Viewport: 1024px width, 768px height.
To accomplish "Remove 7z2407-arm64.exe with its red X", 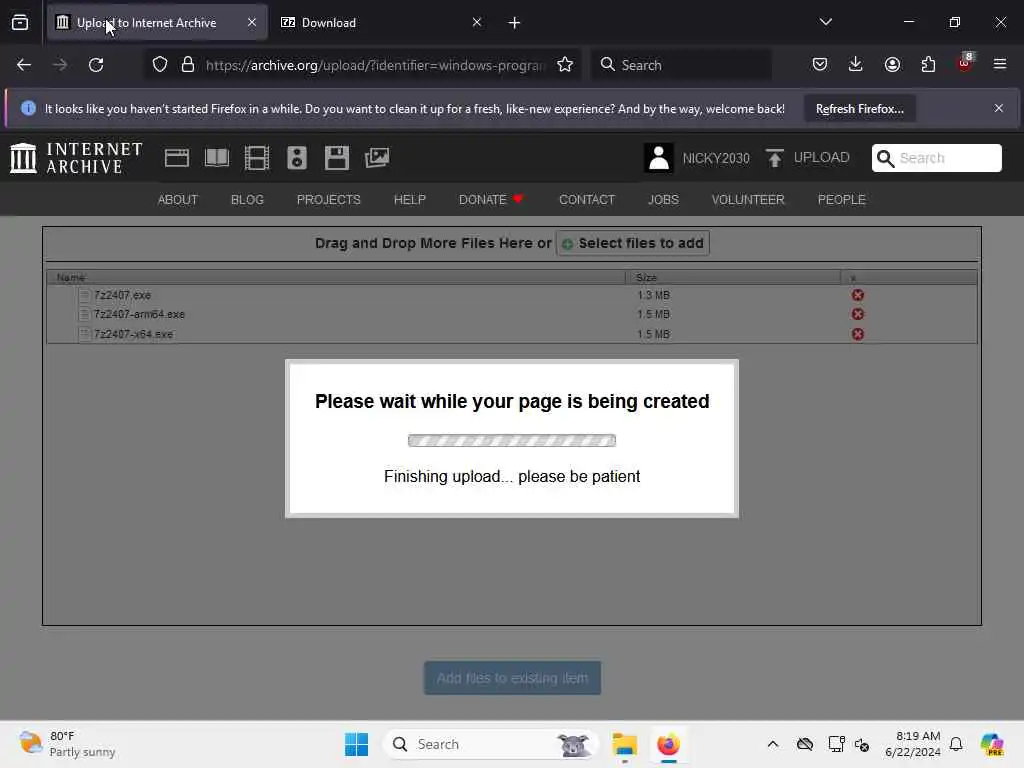I will tap(857, 314).
